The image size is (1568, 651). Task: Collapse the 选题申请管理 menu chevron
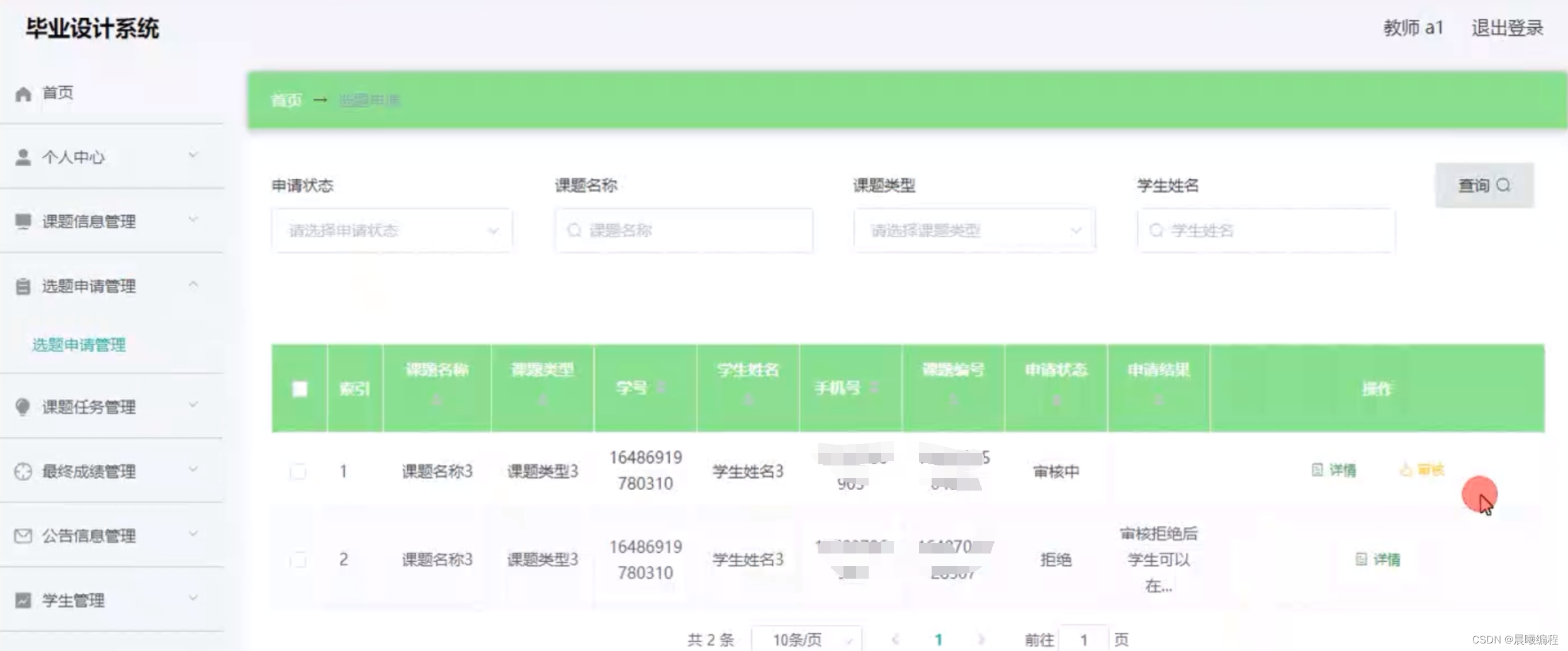pos(193,284)
